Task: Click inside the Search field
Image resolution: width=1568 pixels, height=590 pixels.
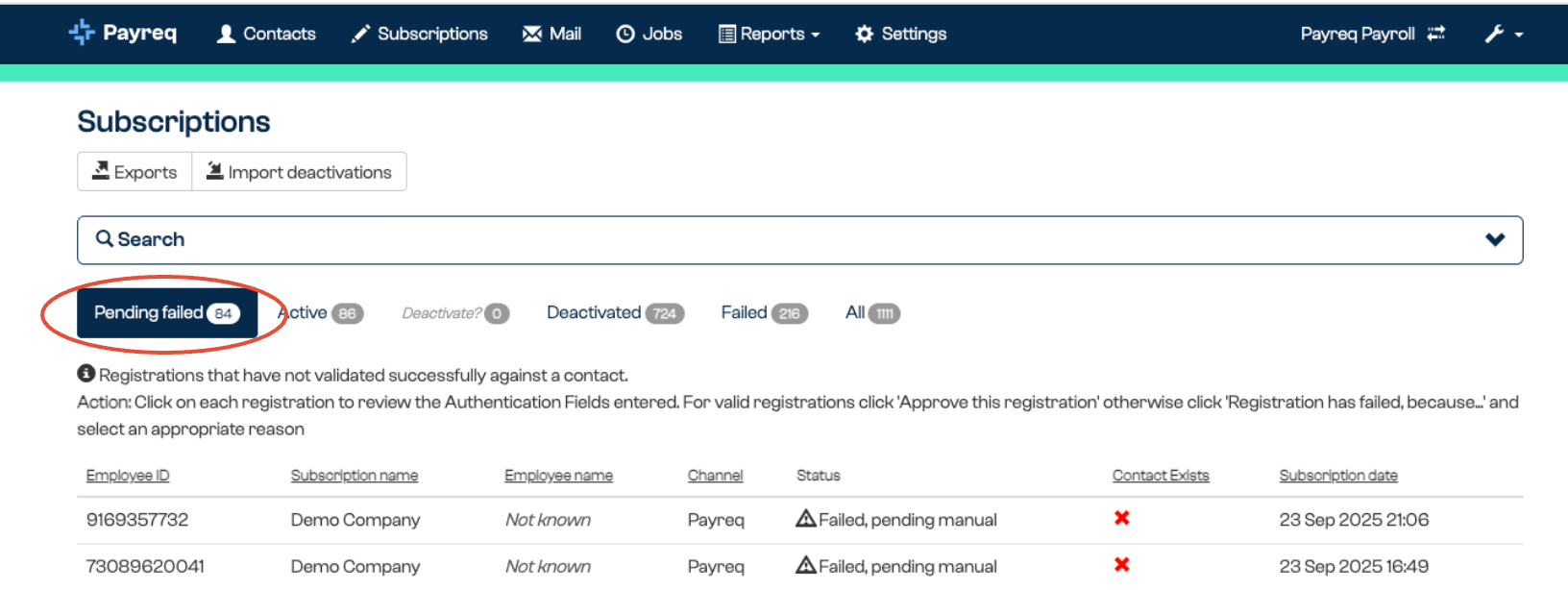Action: [x=799, y=239]
